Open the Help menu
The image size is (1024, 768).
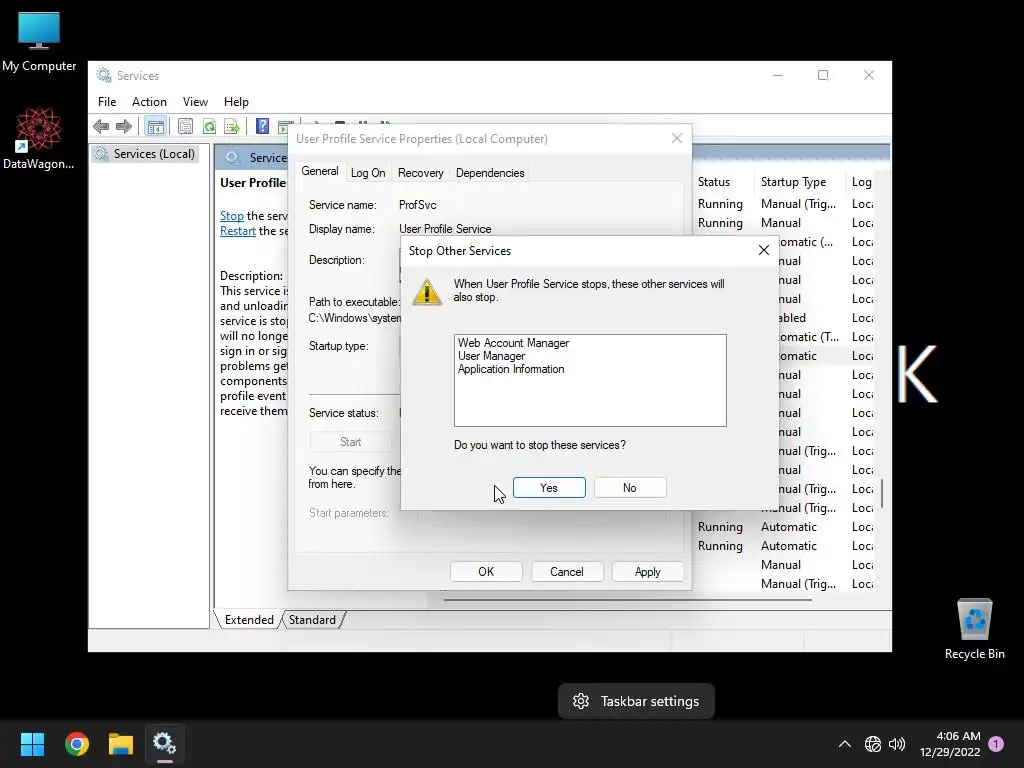(x=236, y=102)
